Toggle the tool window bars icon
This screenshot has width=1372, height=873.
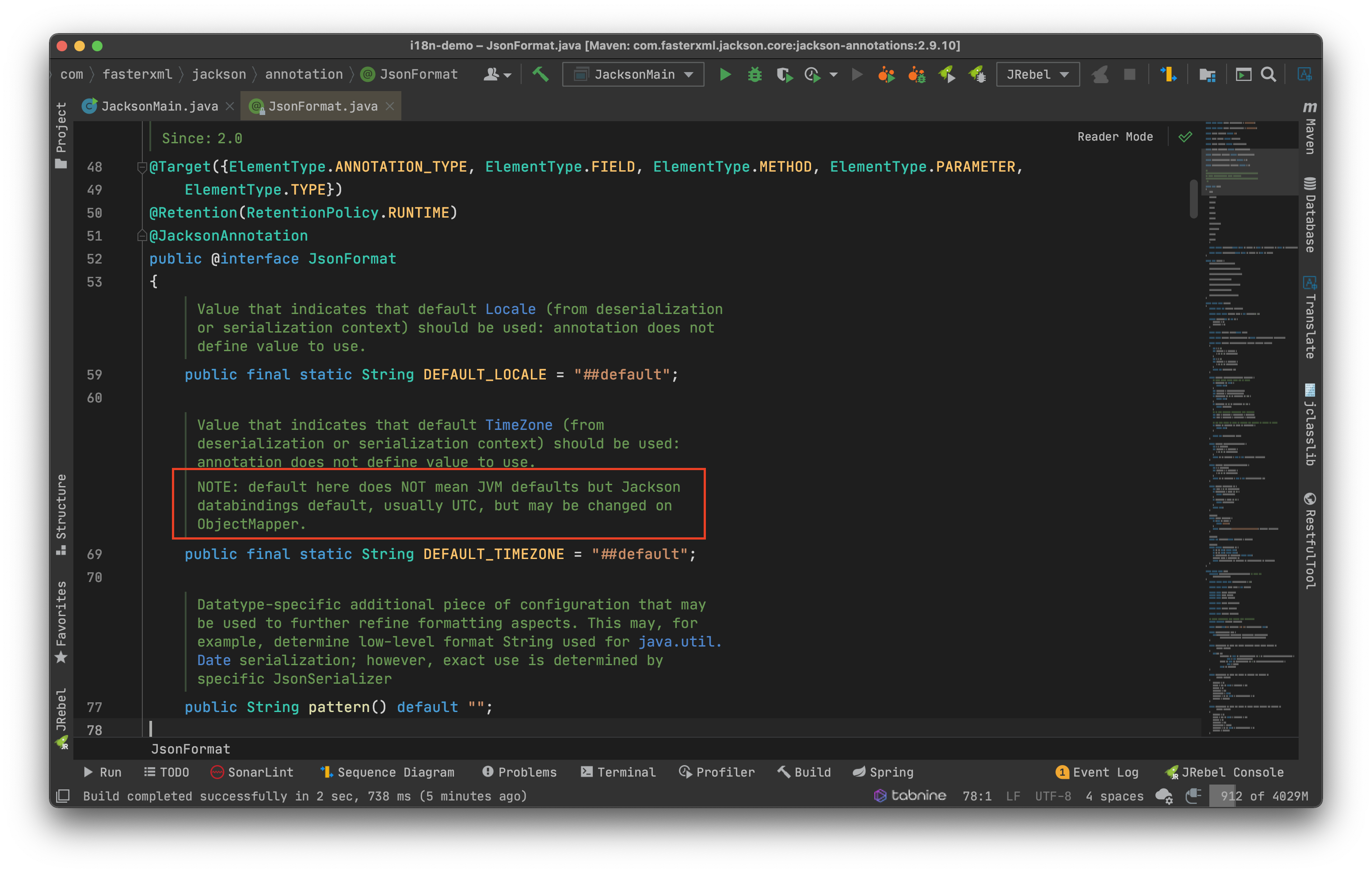[x=63, y=796]
